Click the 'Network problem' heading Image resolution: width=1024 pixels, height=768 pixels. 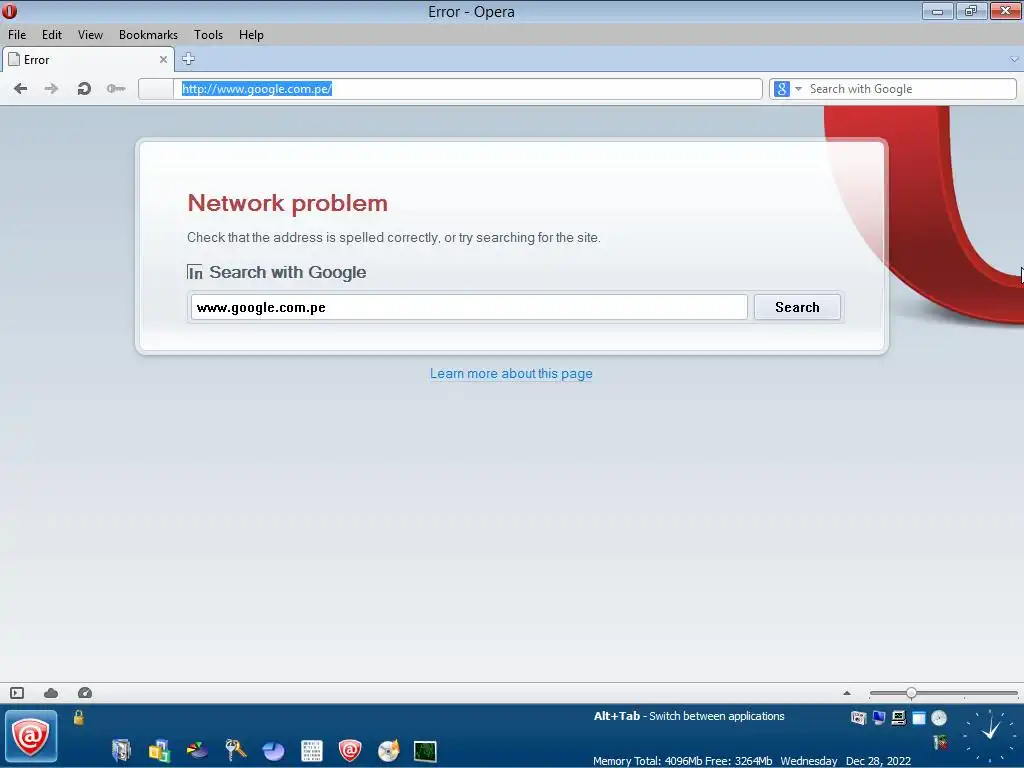(x=287, y=203)
